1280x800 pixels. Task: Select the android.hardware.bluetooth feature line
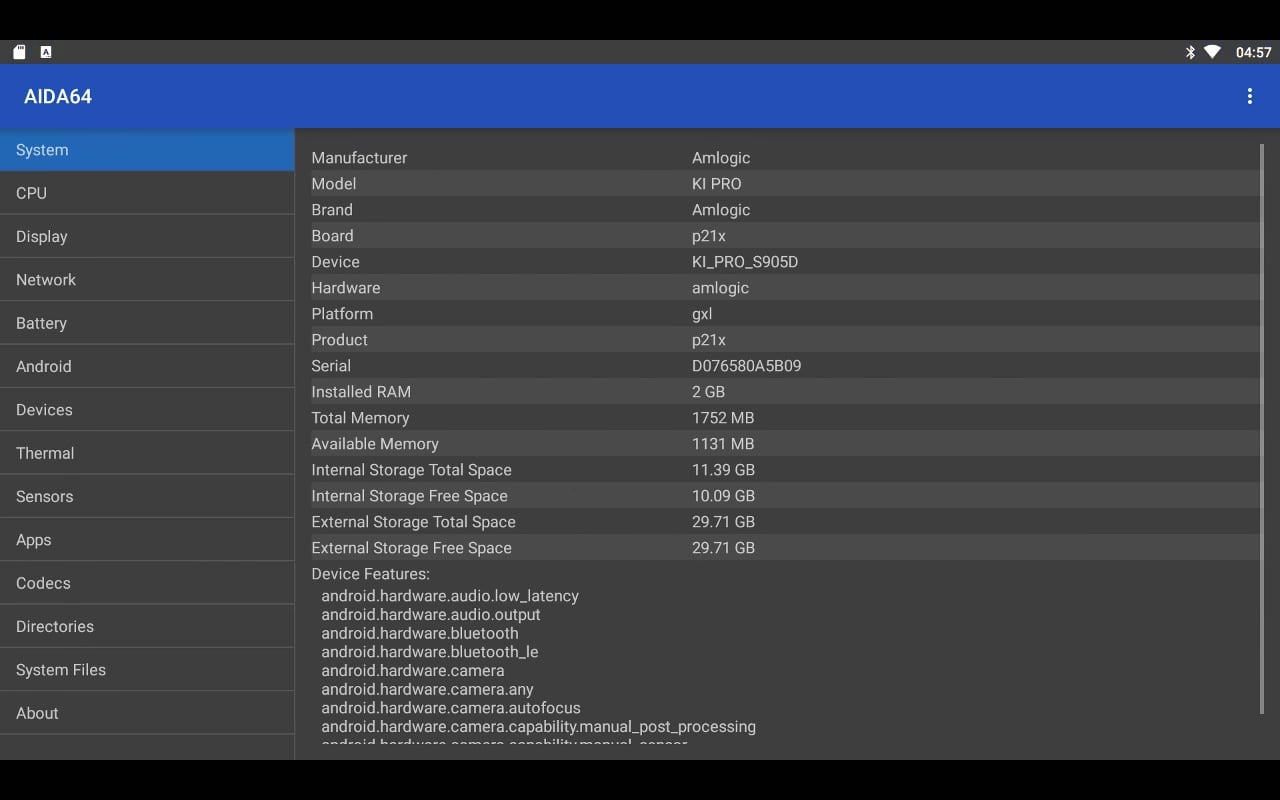point(420,633)
